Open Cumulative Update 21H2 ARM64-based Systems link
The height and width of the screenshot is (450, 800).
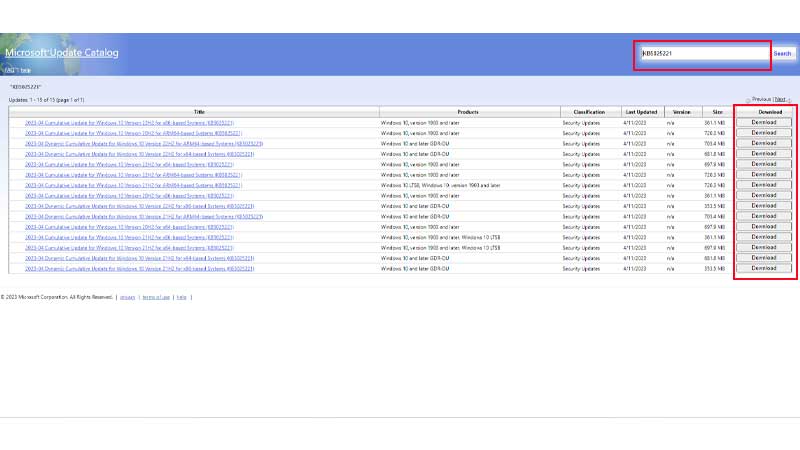pos(133,185)
